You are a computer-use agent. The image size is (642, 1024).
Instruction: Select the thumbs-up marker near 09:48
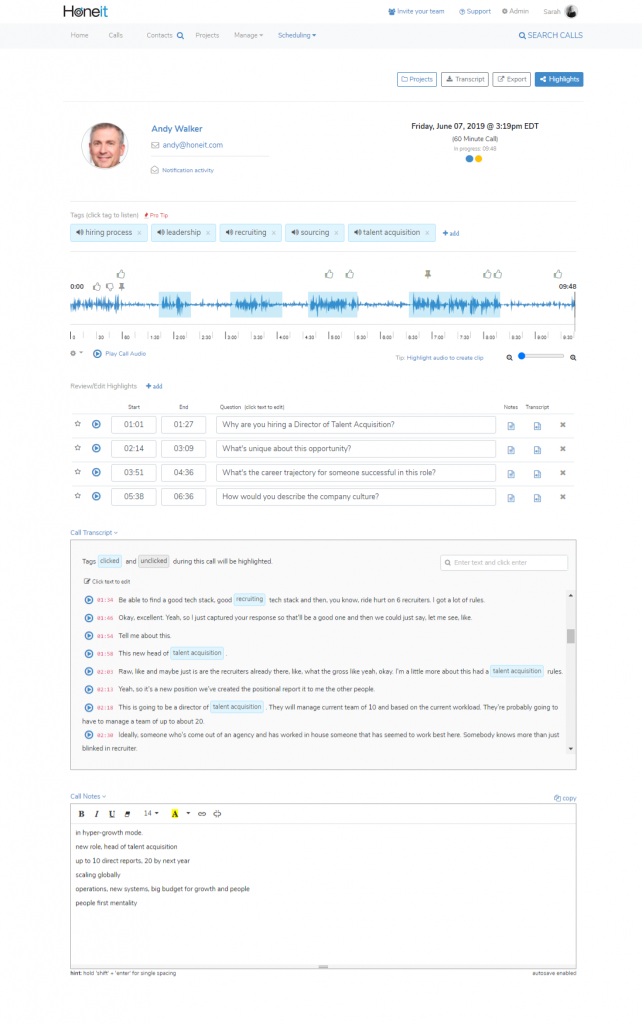[558, 274]
